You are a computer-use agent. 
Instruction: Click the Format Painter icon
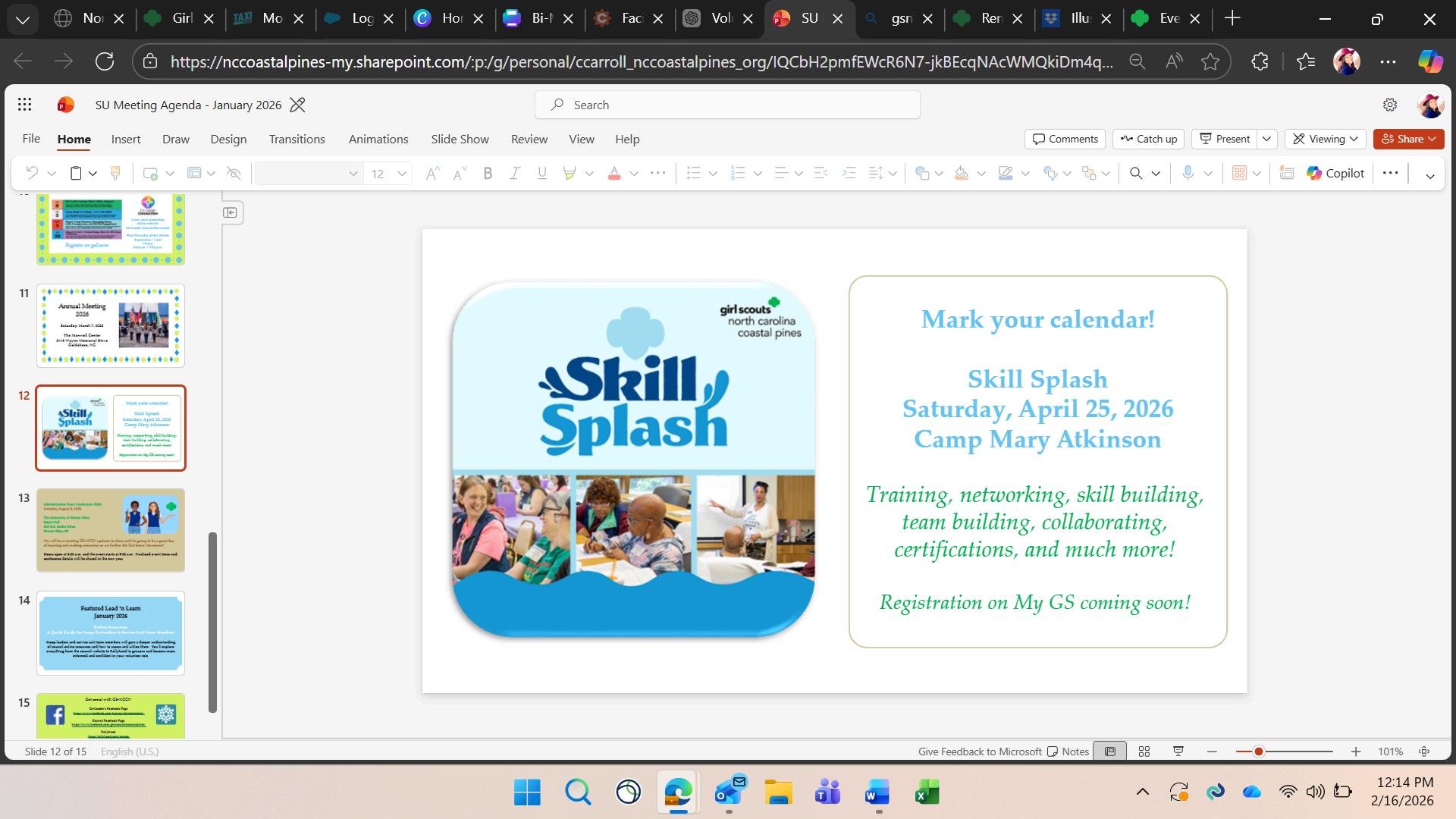click(116, 174)
